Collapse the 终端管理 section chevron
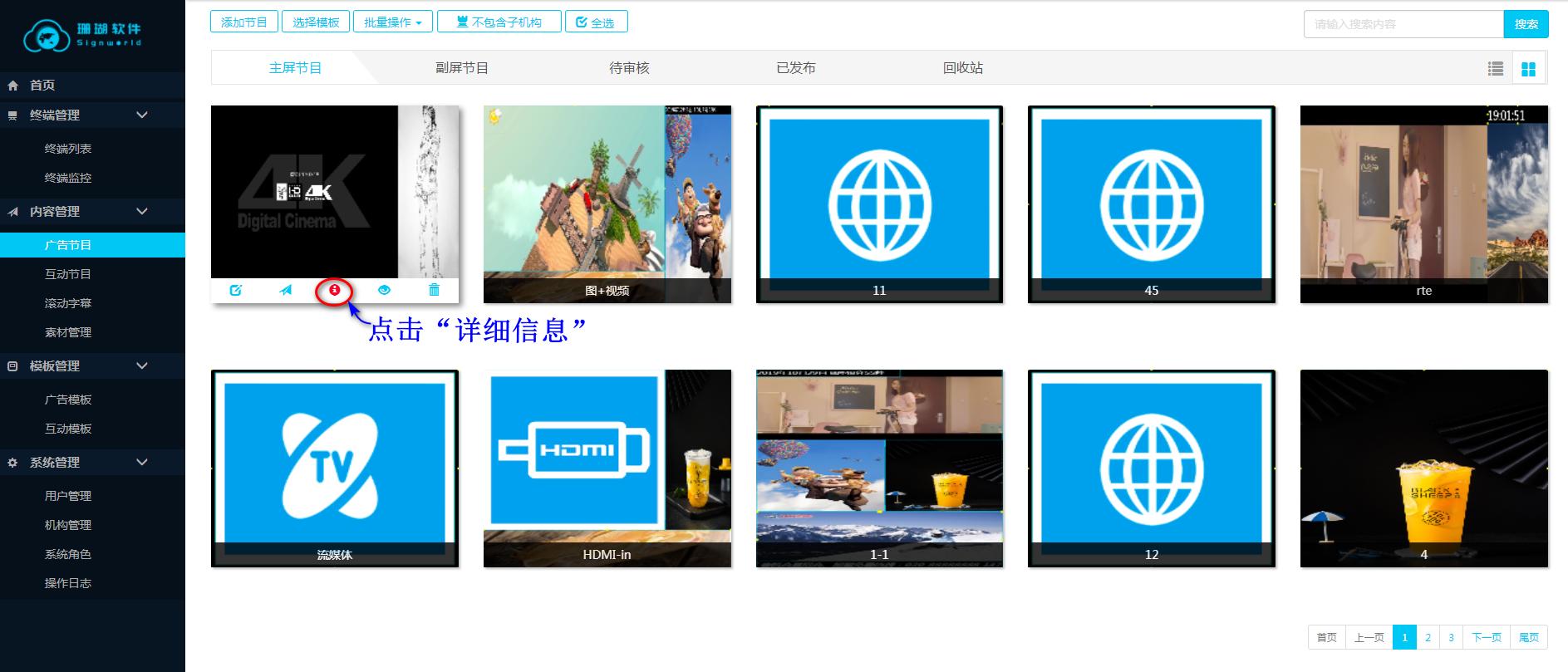Viewport: 1568px width, 672px height. pos(142,115)
